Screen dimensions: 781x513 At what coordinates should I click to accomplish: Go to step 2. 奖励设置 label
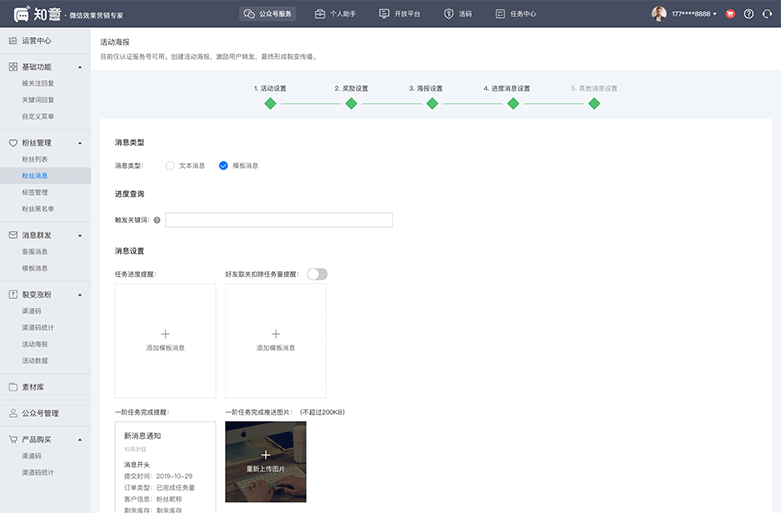coord(351,88)
